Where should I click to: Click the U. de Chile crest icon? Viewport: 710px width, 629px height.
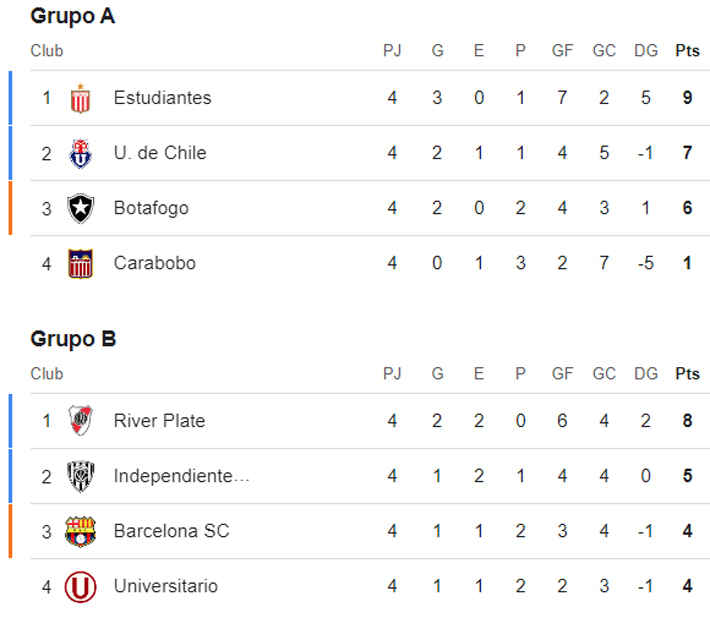point(80,153)
